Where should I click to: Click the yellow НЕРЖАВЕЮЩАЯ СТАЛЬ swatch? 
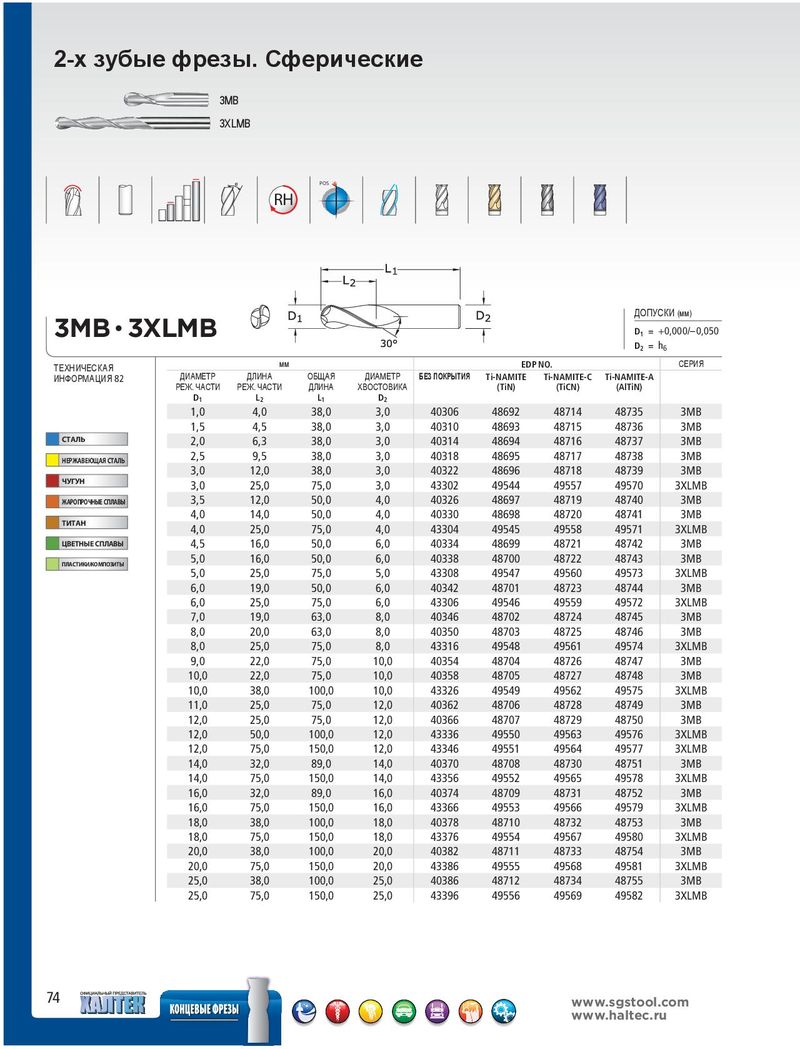54,460
